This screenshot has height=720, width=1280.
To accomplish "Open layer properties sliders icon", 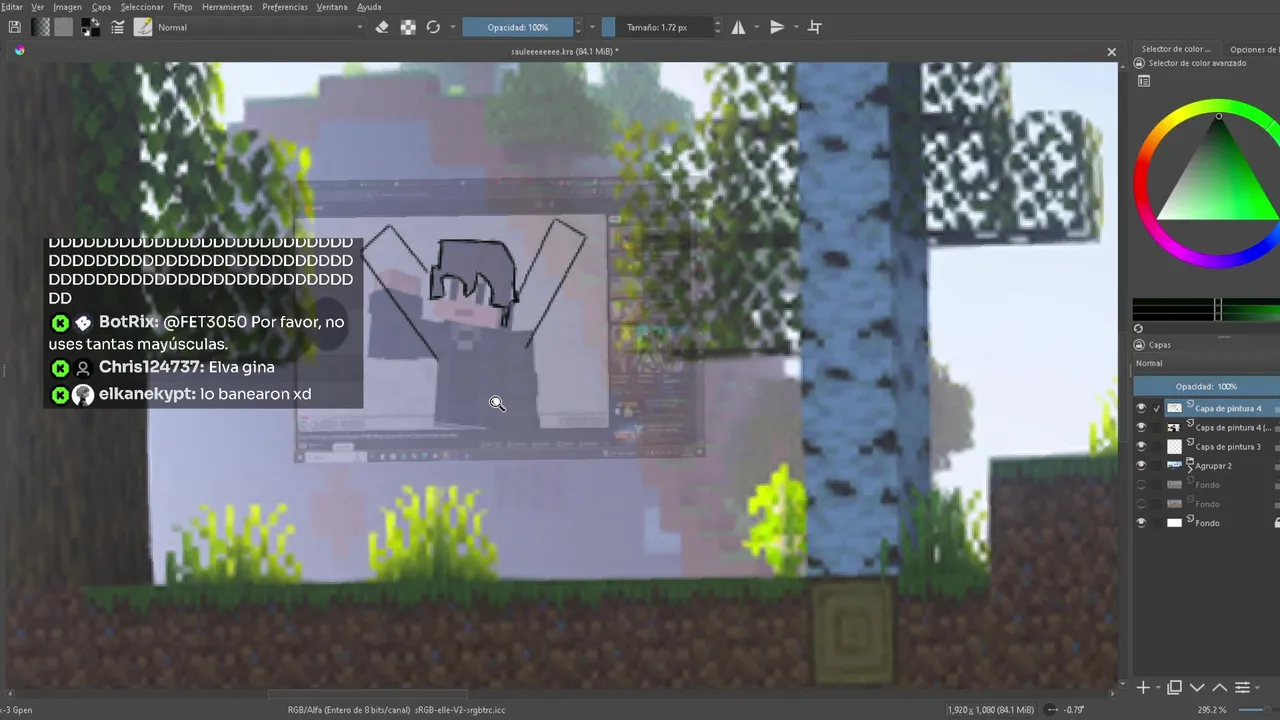I will [x=1242, y=687].
